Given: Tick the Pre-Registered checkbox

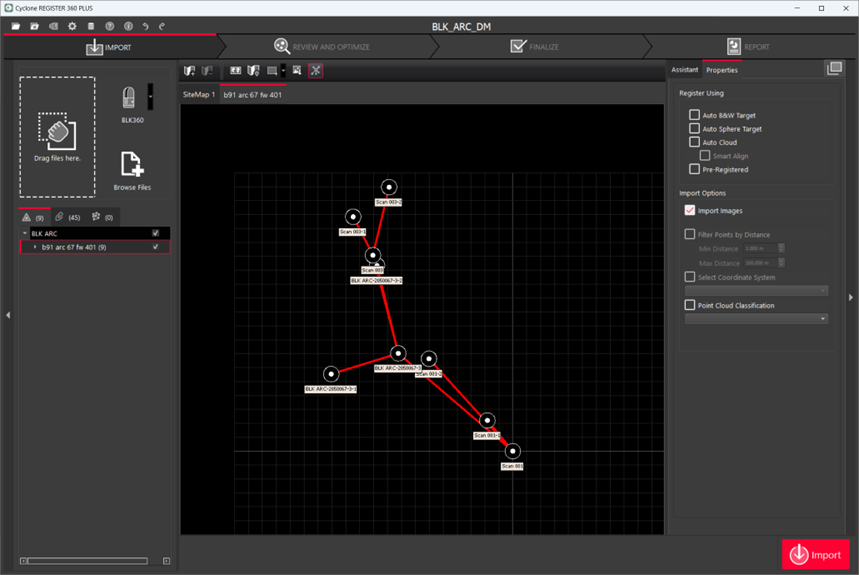Looking at the screenshot, I should 695,169.
